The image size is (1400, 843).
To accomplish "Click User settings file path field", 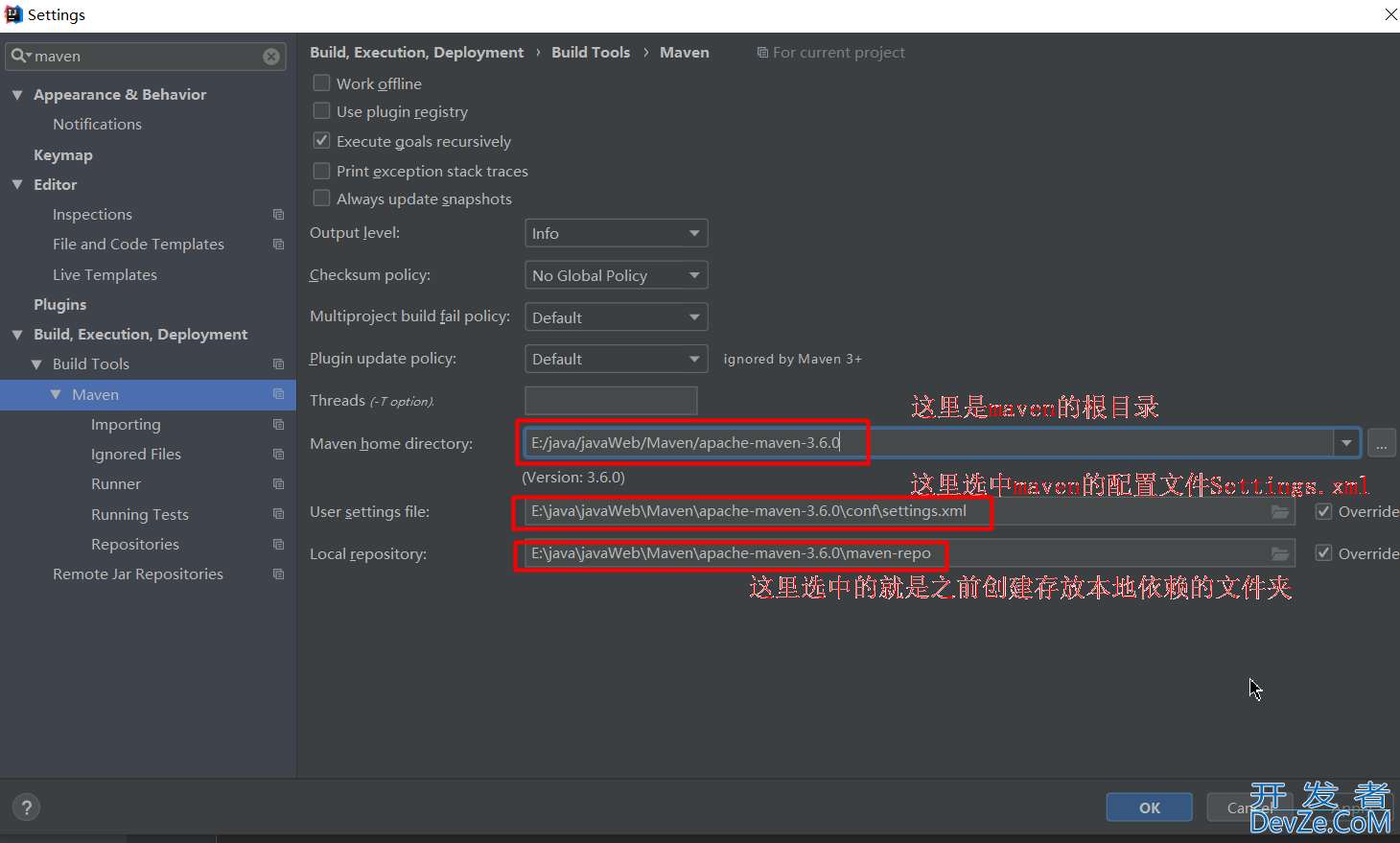I will click(908, 512).
